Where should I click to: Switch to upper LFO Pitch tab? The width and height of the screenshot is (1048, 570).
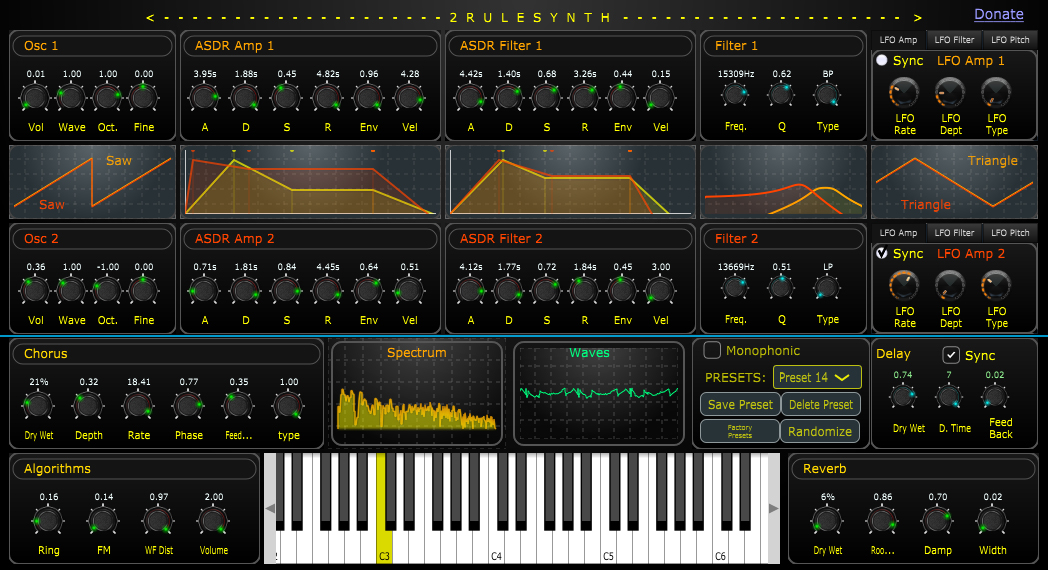pos(1010,40)
